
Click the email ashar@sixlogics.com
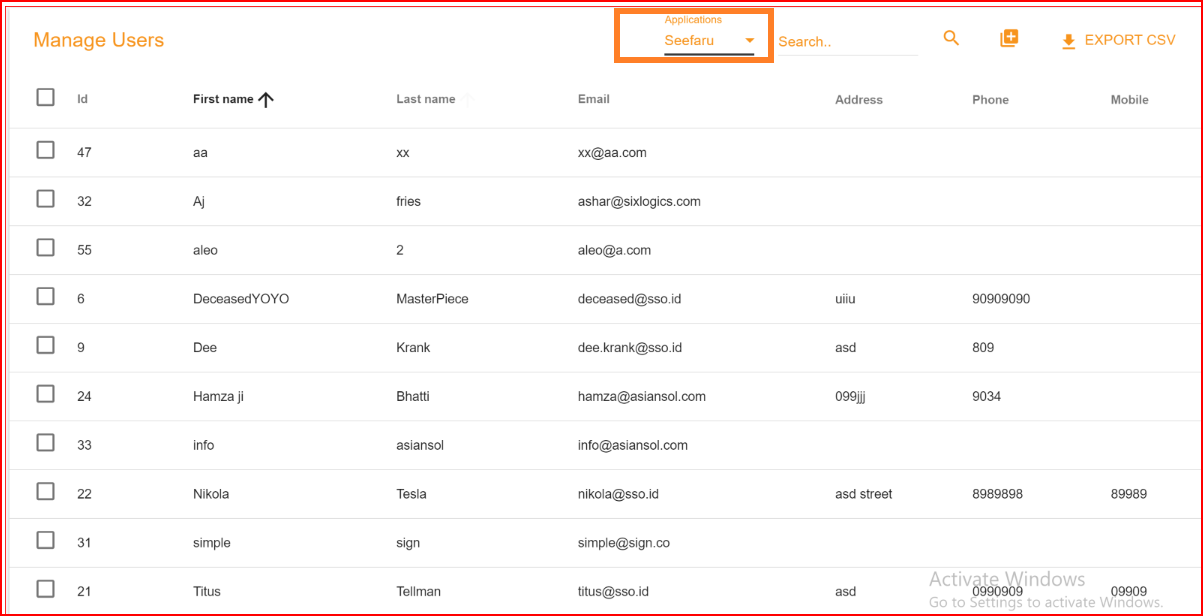639,202
